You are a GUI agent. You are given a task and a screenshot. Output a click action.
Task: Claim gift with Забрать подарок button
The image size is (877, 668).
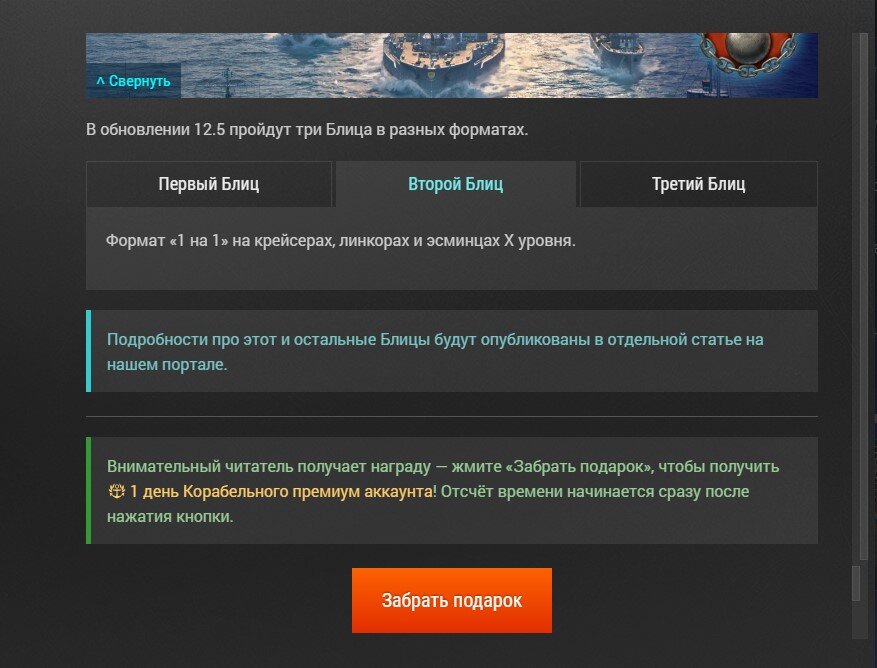(x=452, y=600)
